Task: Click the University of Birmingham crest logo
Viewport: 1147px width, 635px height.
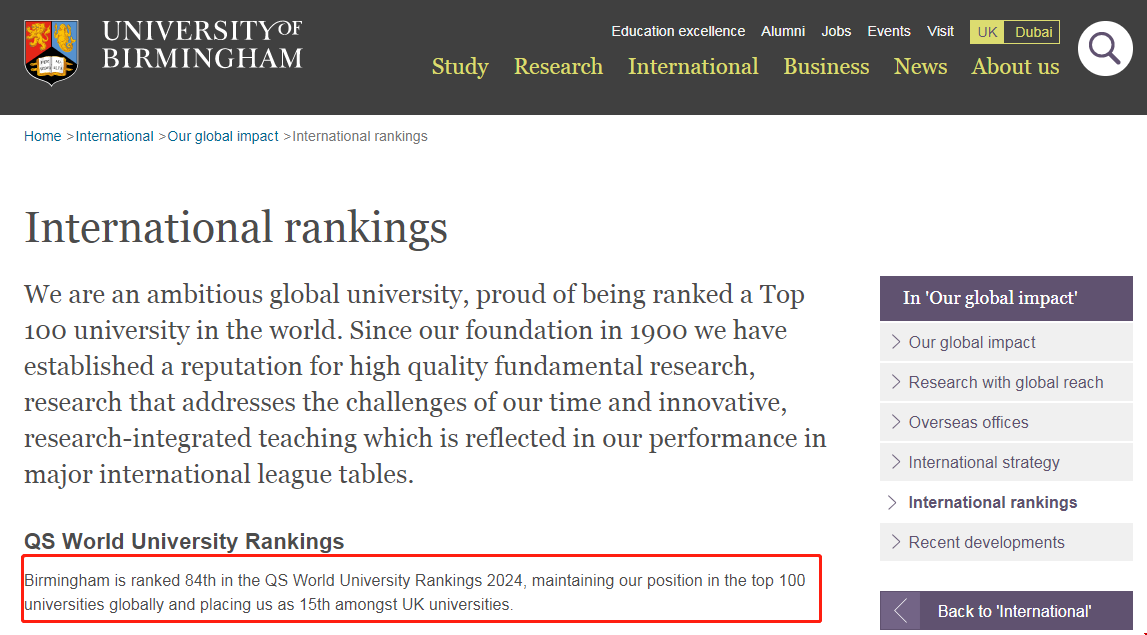Action: (x=51, y=51)
